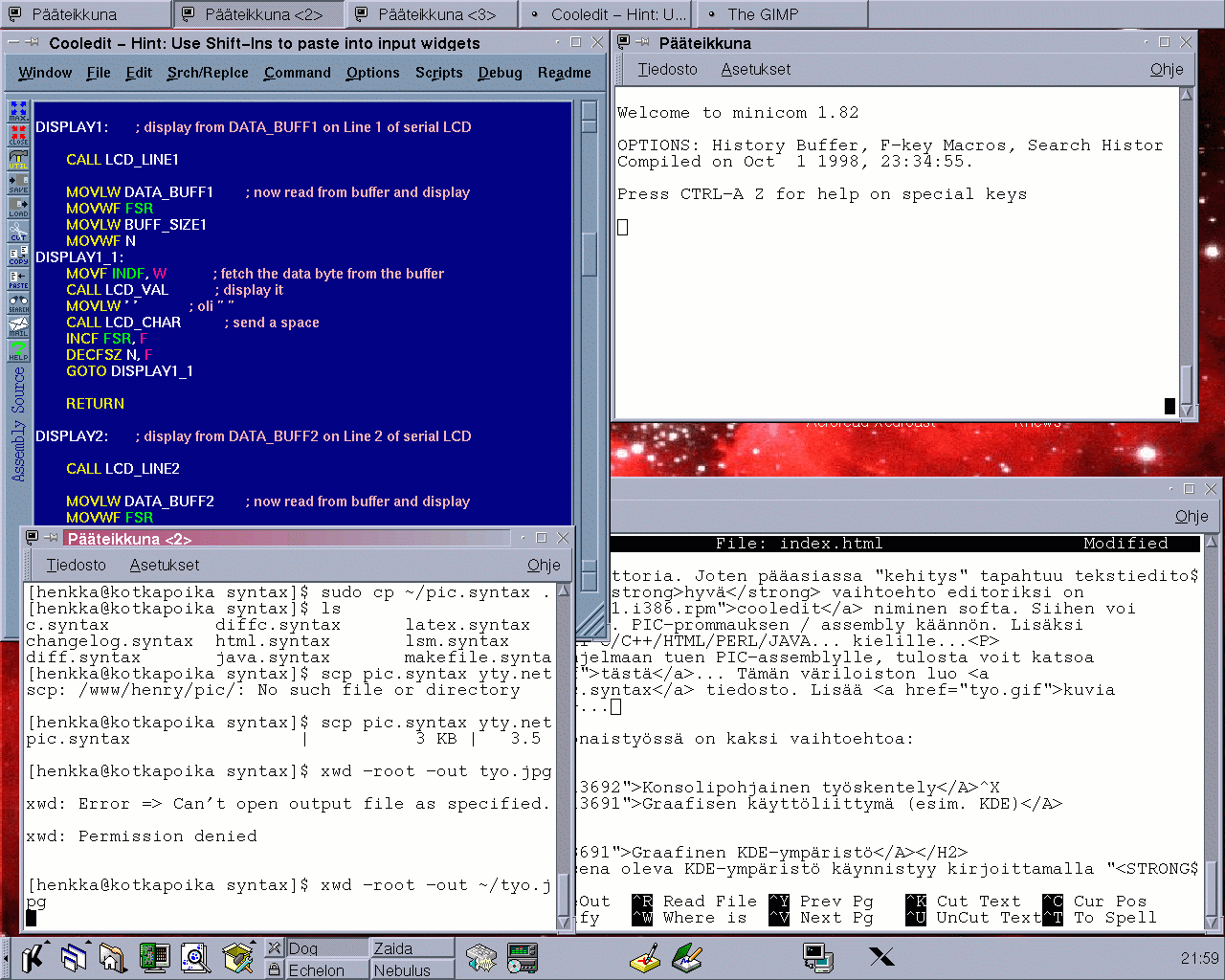Select Pääteikkuna <3> in the taskbar

point(432,14)
